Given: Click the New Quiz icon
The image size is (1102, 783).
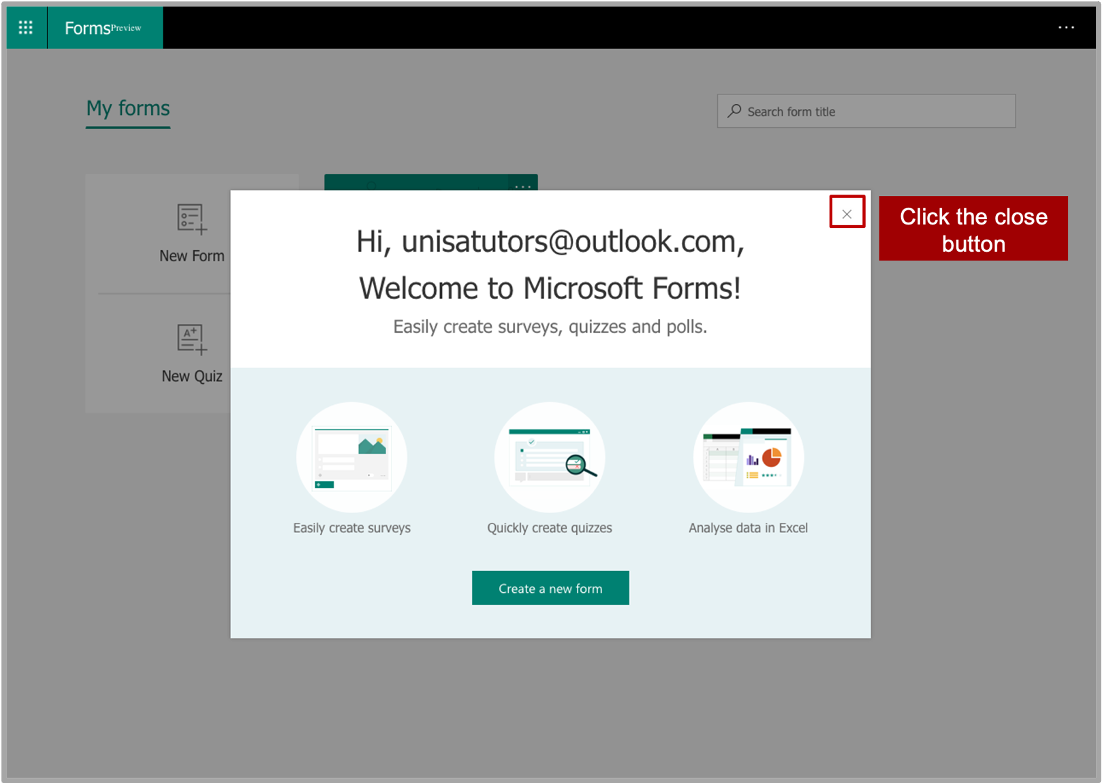Looking at the screenshot, I should click(x=192, y=339).
